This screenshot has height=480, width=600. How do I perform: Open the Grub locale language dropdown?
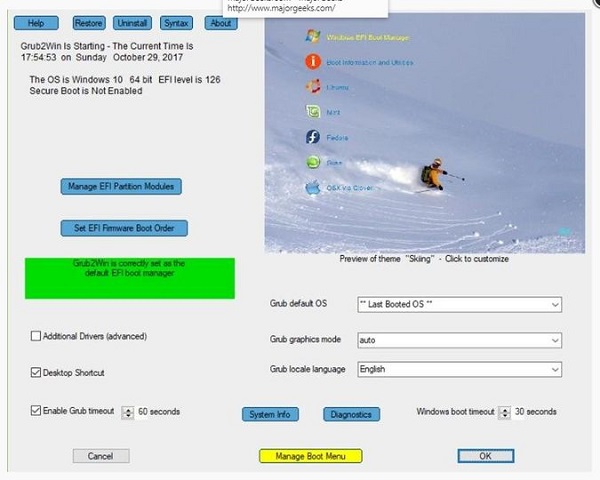click(460, 369)
